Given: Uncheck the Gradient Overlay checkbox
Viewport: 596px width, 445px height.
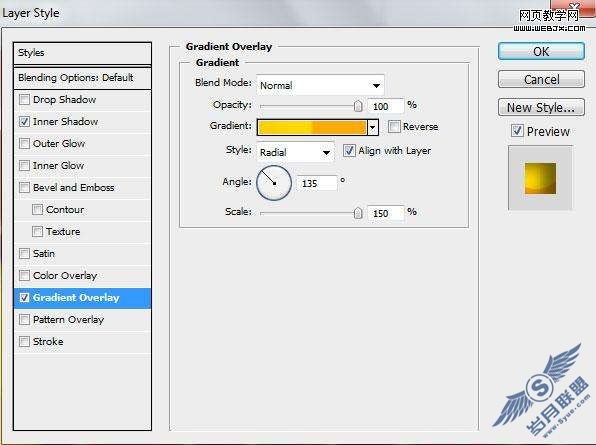Looking at the screenshot, I should [24, 298].
